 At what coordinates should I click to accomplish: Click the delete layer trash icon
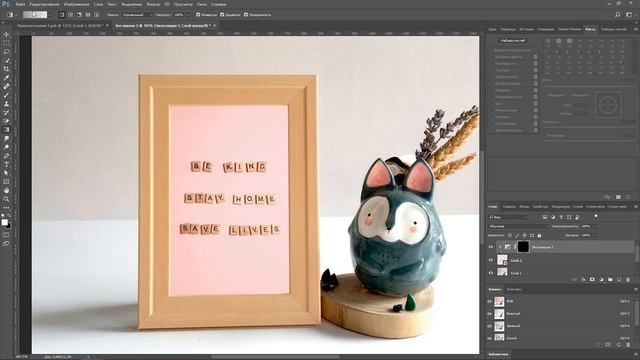click(628, 280)
